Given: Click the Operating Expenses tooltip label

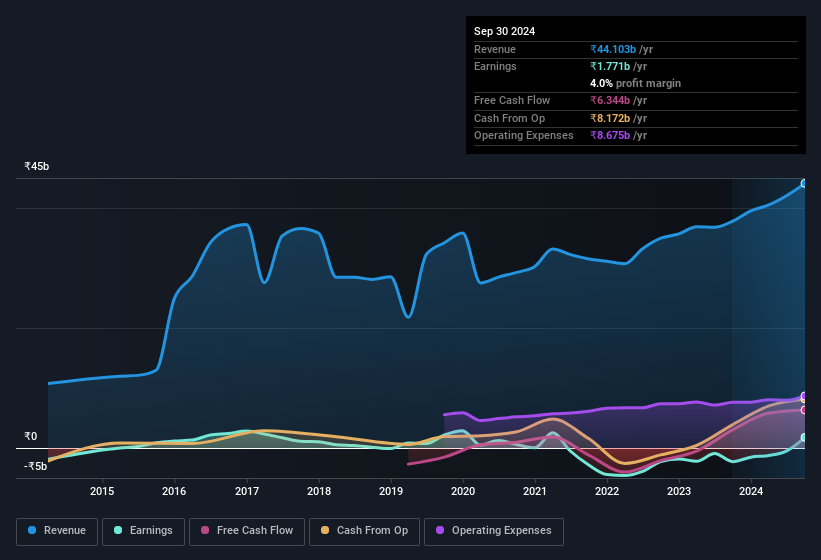Looking at the screenshot, I should tap(524, 136).
